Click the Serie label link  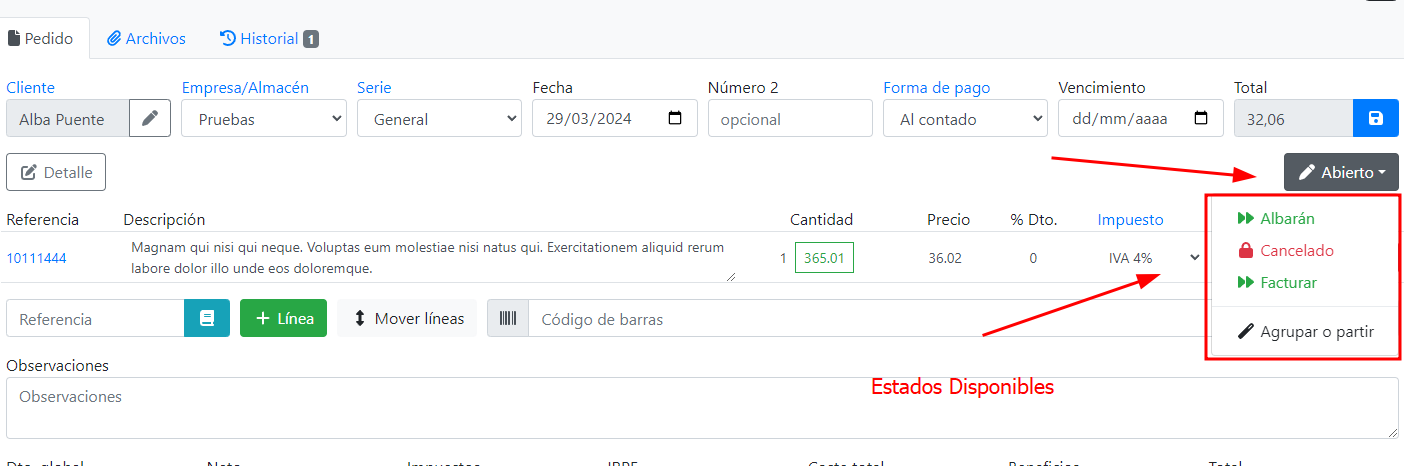374,88
